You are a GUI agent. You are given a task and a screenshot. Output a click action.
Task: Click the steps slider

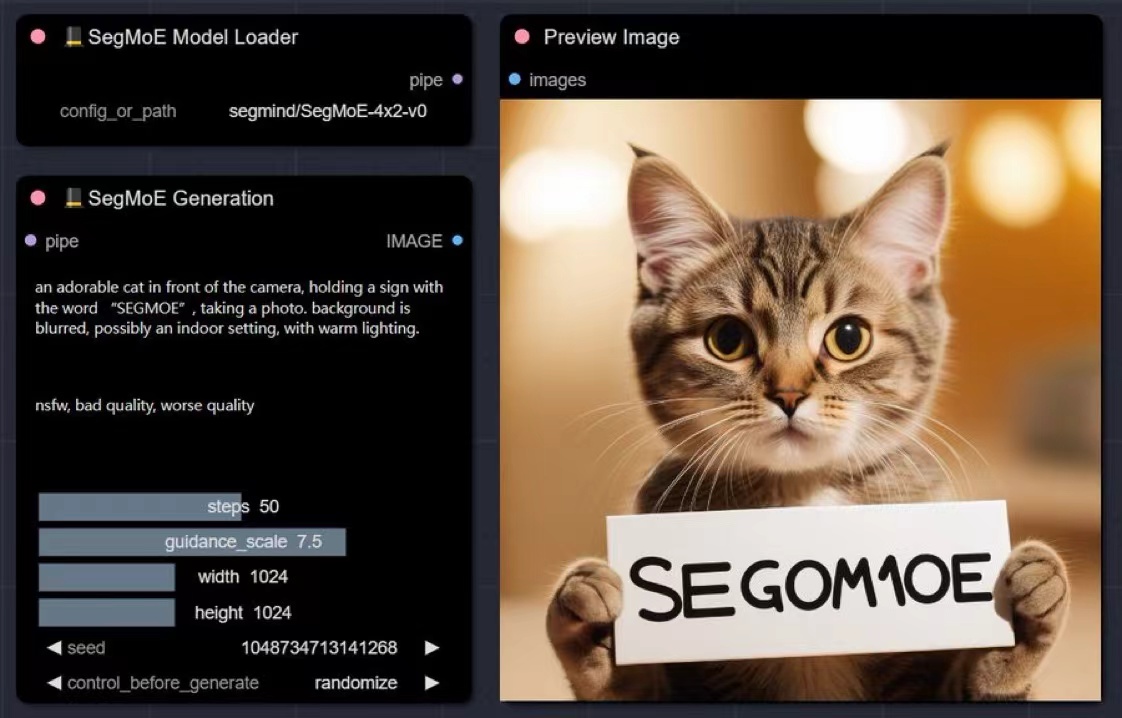pyautogui.click(x=244, y=506)
